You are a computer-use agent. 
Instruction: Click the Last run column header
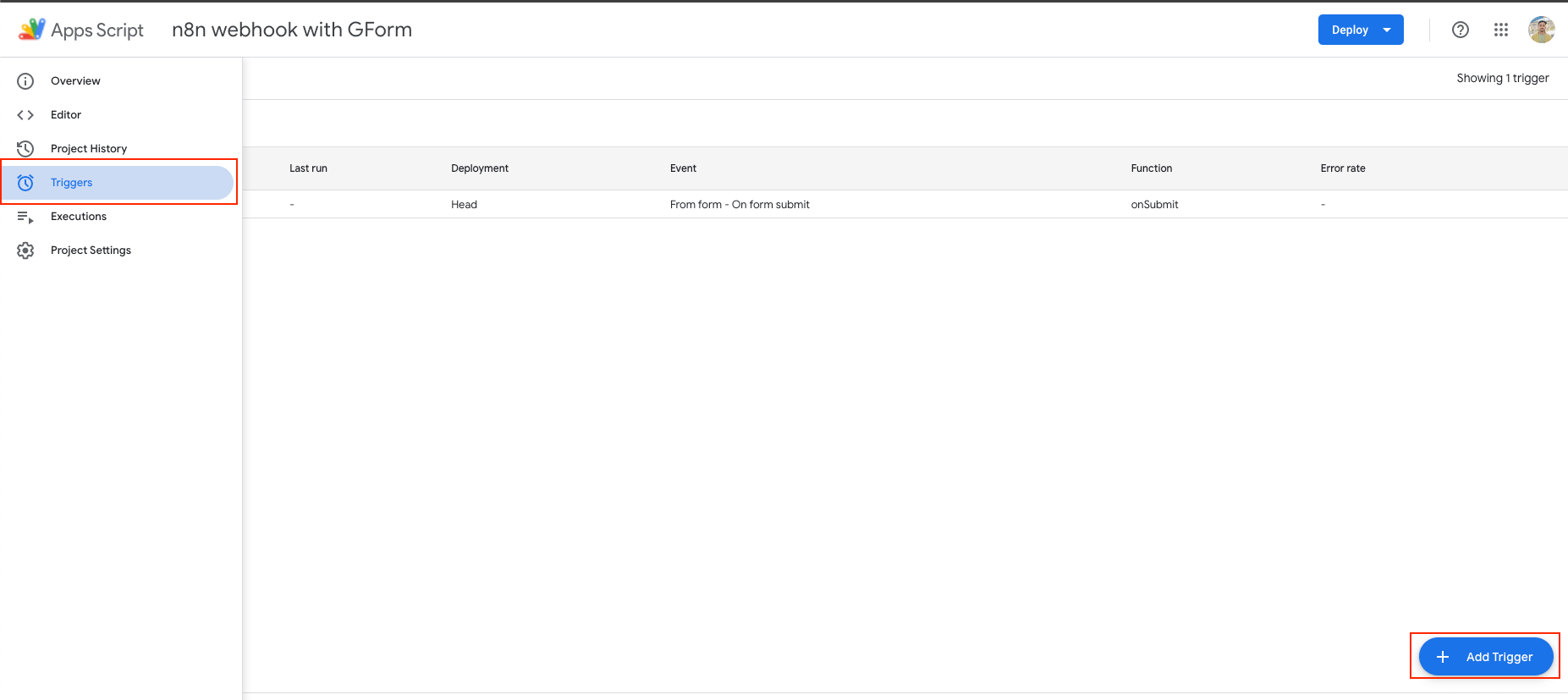308,168
